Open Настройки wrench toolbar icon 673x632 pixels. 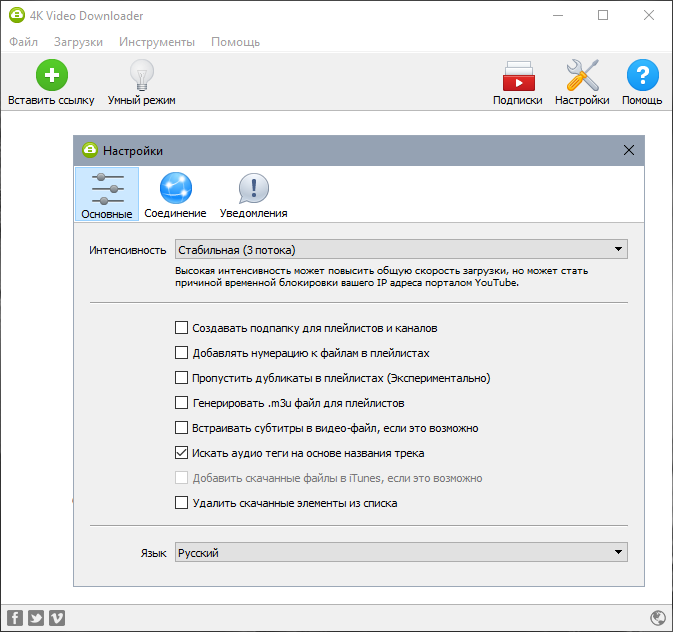[x=582, y=75]
